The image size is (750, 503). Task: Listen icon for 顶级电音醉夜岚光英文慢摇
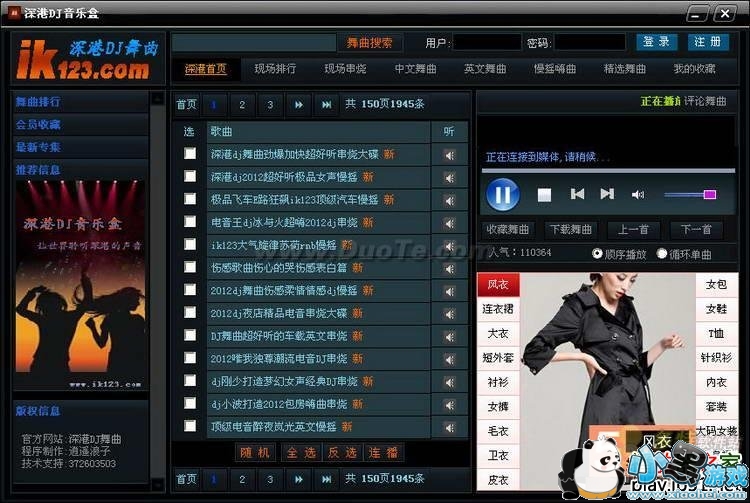tap(449, 427)
